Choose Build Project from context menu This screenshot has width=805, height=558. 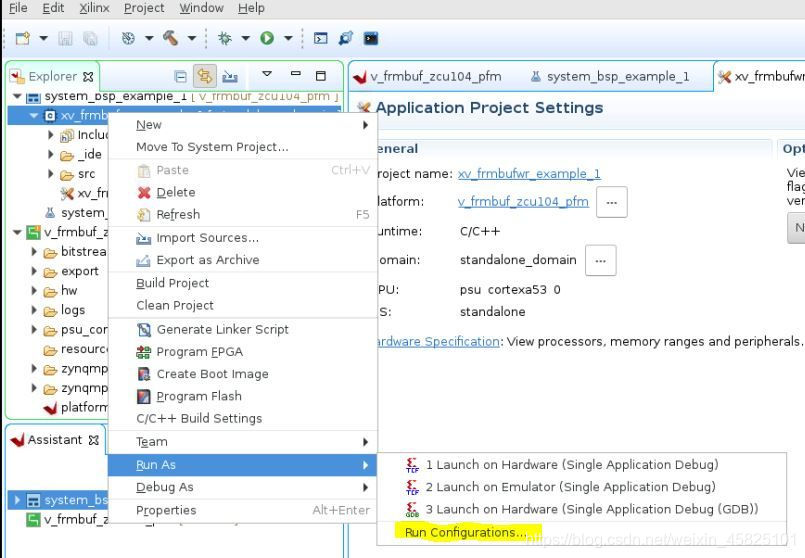(x=243, y=283)
